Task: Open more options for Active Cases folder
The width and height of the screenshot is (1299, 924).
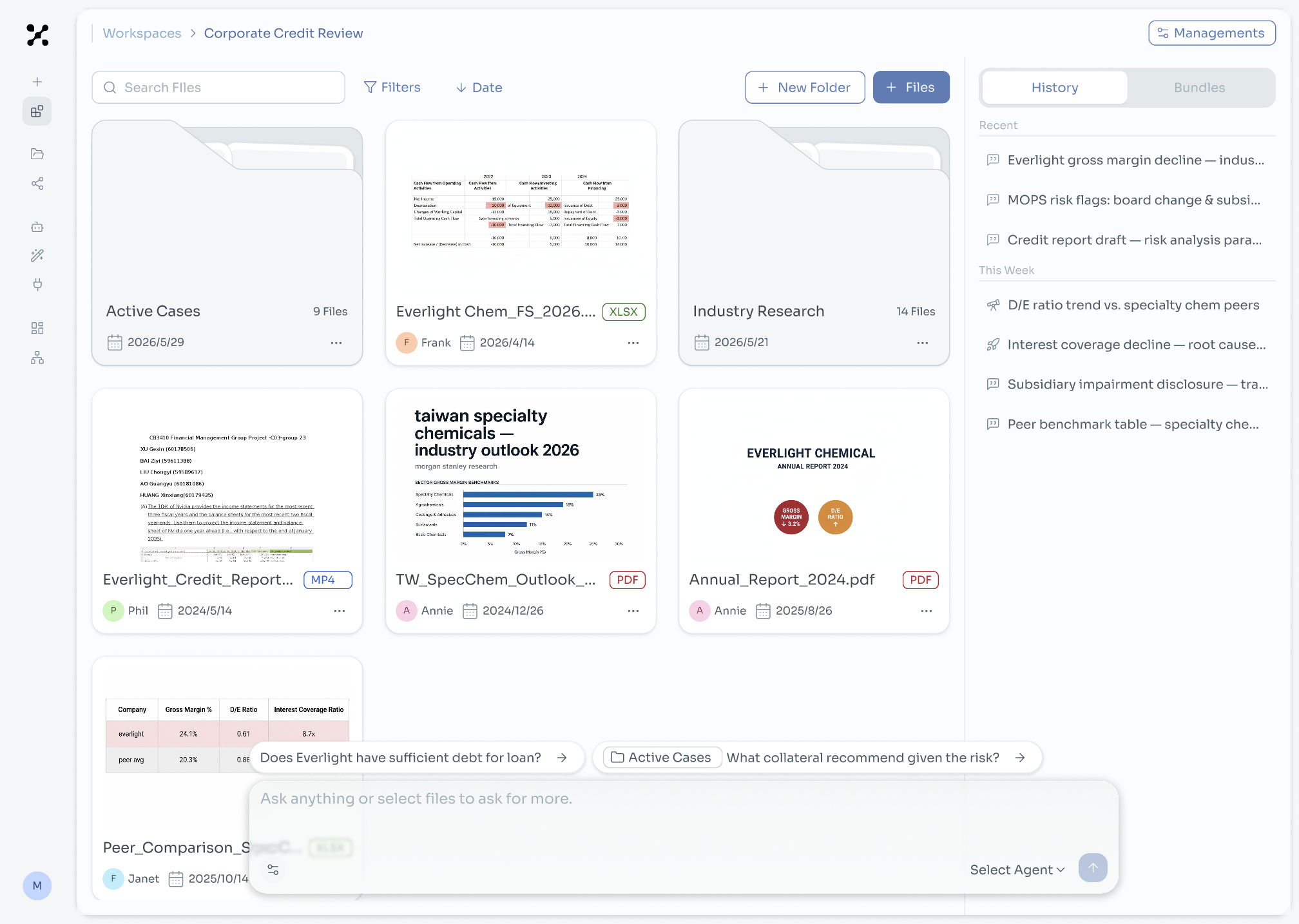Action: click(x=336, y=343)
